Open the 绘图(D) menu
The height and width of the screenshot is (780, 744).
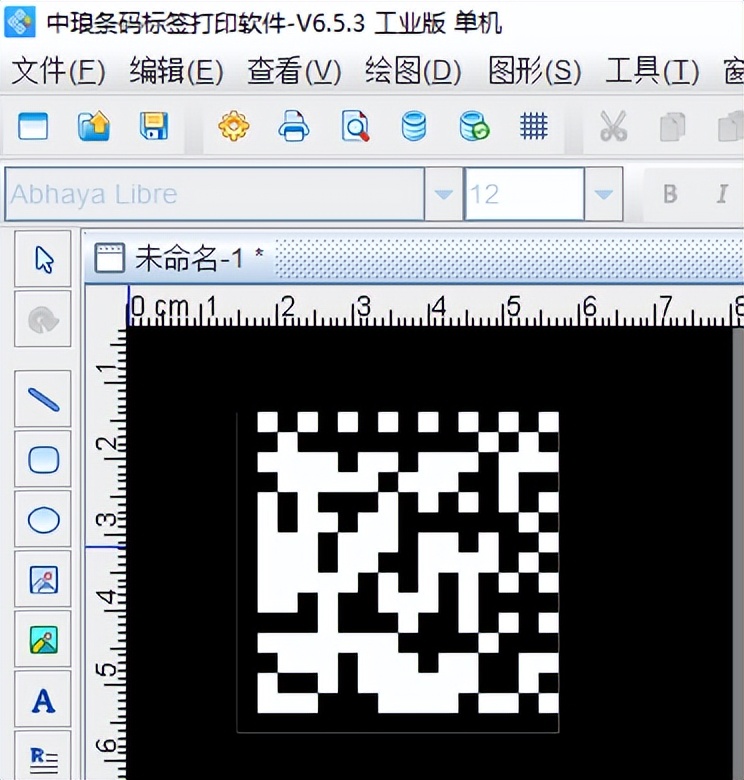click(x=413, y=71)
